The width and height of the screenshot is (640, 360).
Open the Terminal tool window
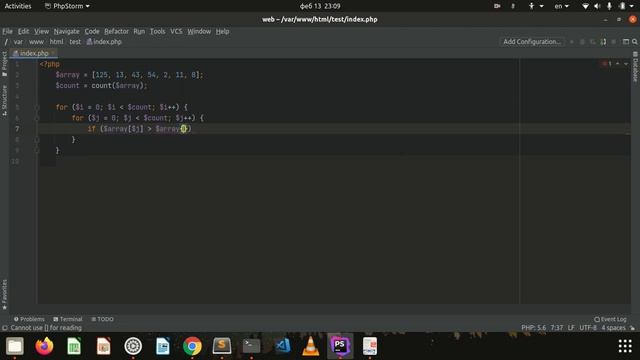point(68,319)
